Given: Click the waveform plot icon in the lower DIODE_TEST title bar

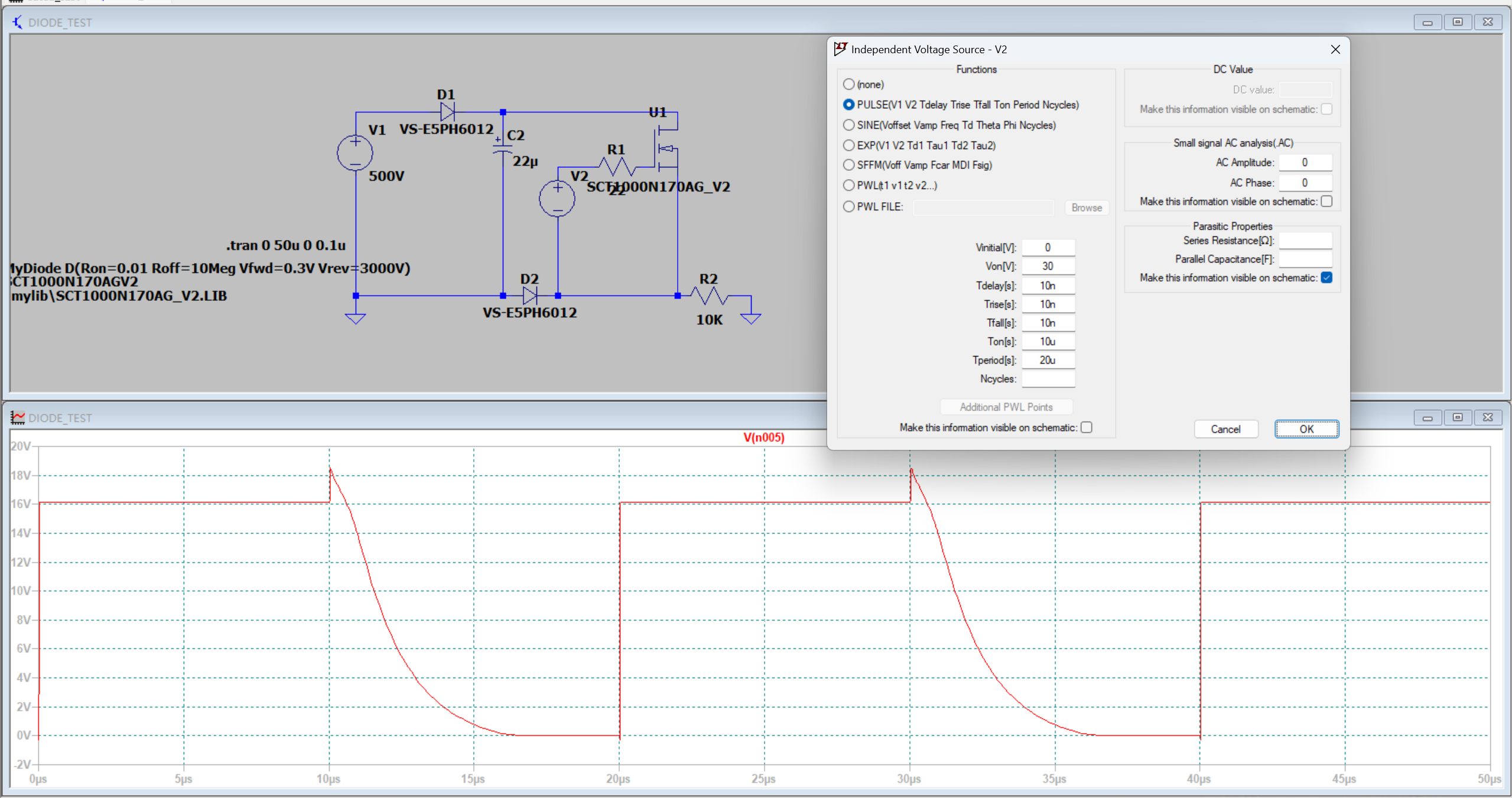Looking at the screenshot, I should (x=18, y=417).
